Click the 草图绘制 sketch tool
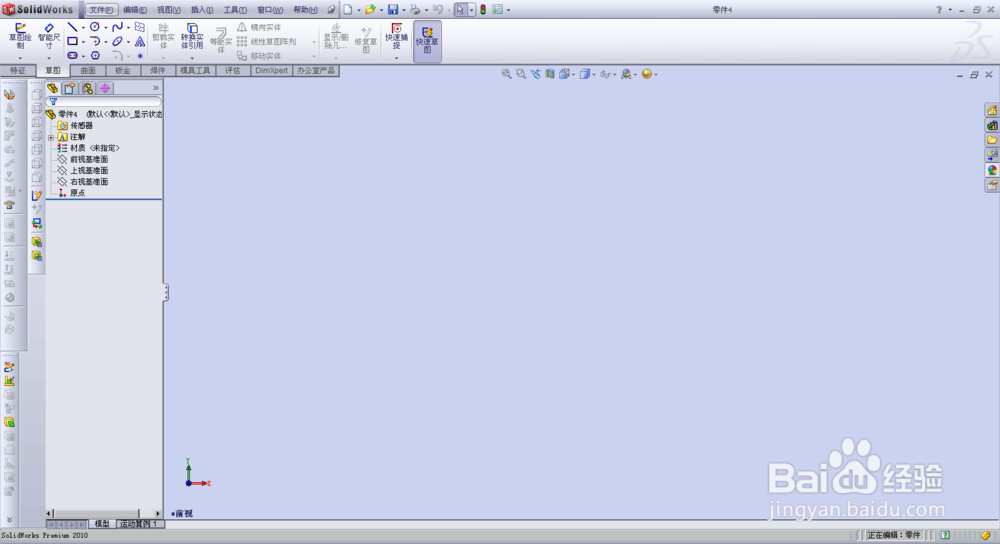This screenshot has width=1000, height=544. 20,36
